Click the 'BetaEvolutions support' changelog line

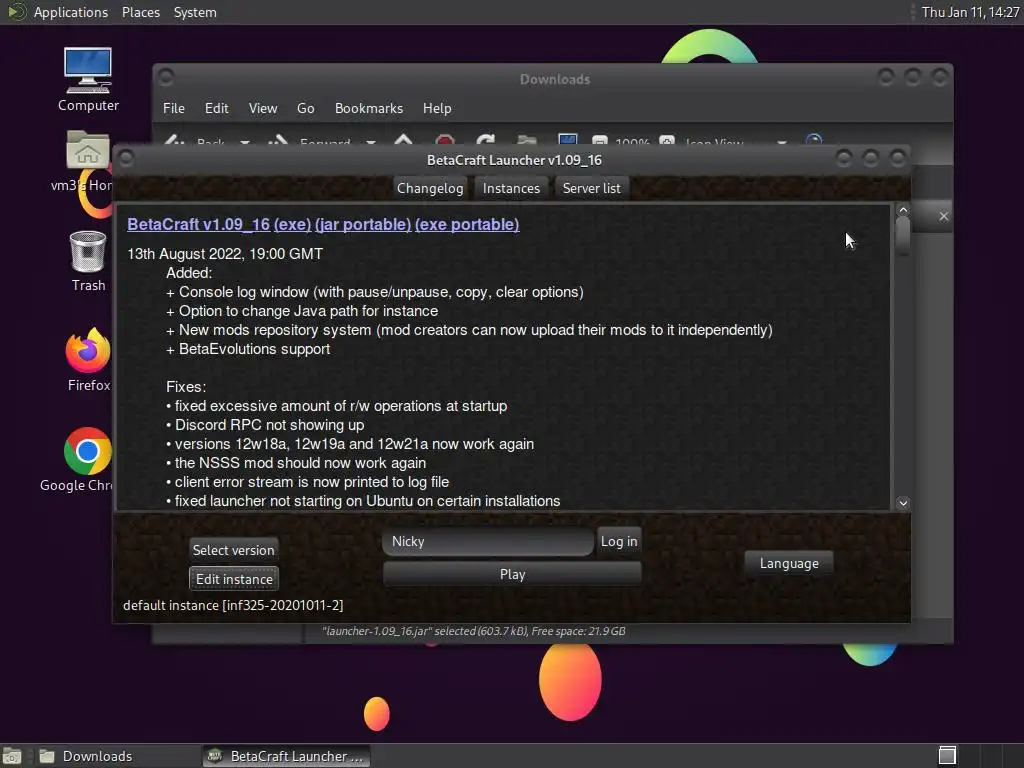(x=248, y=349)
